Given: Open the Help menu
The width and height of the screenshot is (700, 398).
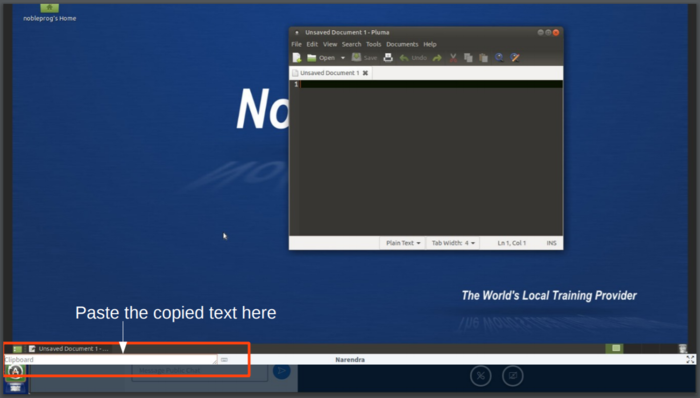Looking at the screenshot, I should tap(429, 44).
